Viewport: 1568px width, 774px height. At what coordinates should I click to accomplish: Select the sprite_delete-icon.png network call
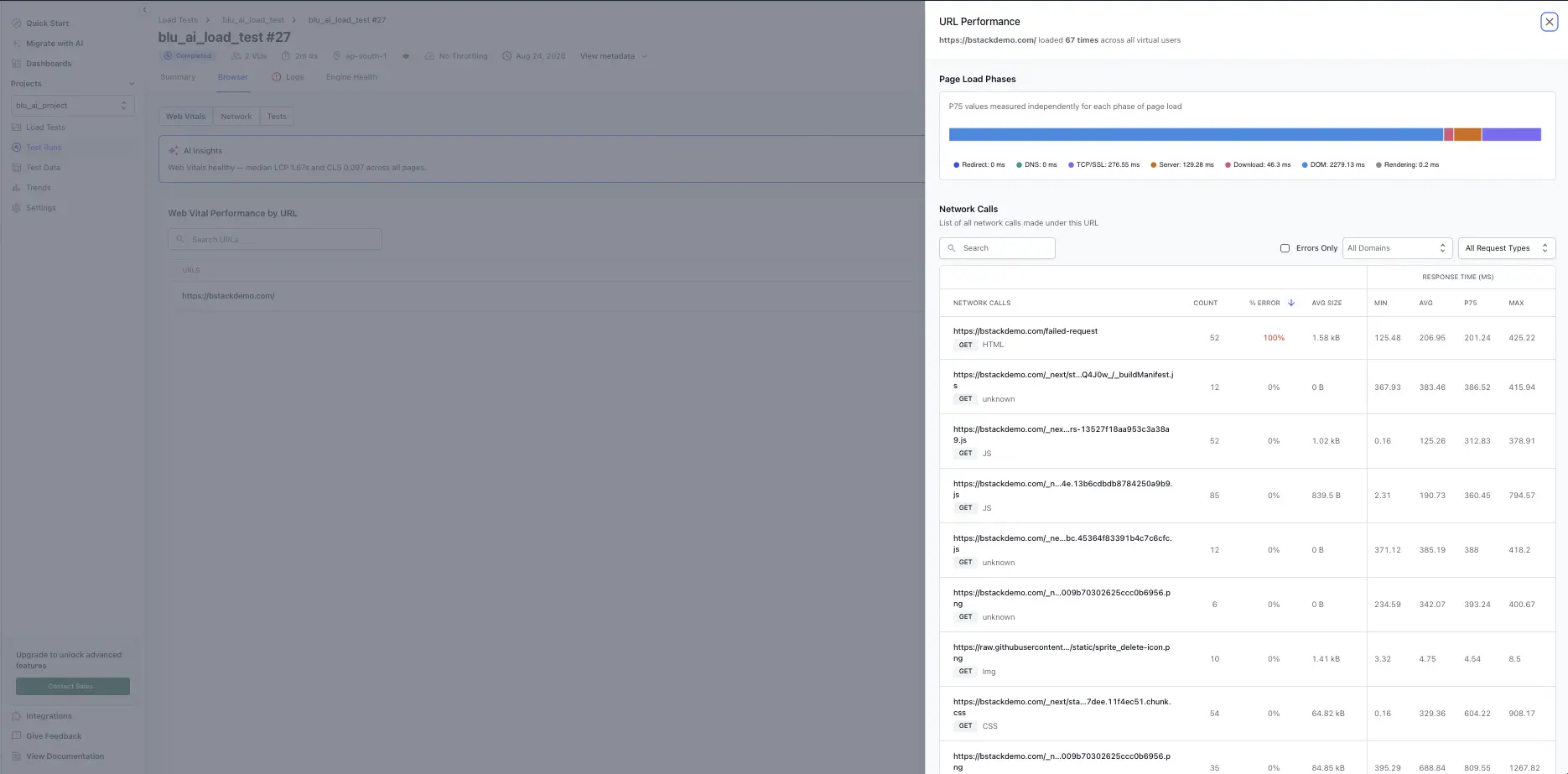click(1247, 659)
